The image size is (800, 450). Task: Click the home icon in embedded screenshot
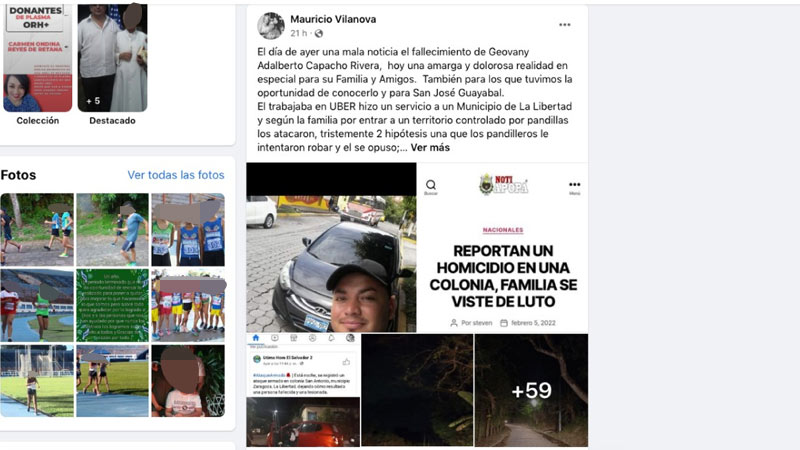(256, 338)
